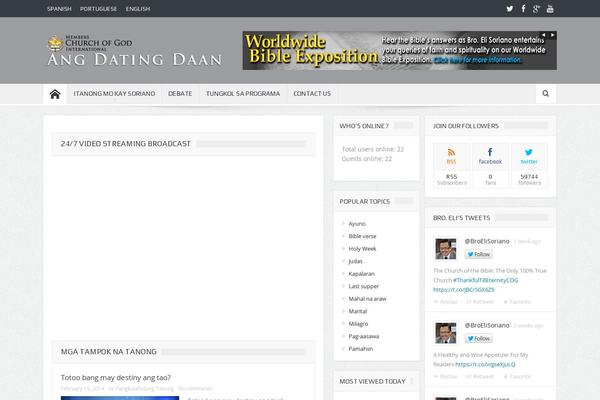Open #ThankfulTillEternityCOG hashtag link

coord(486,280)
